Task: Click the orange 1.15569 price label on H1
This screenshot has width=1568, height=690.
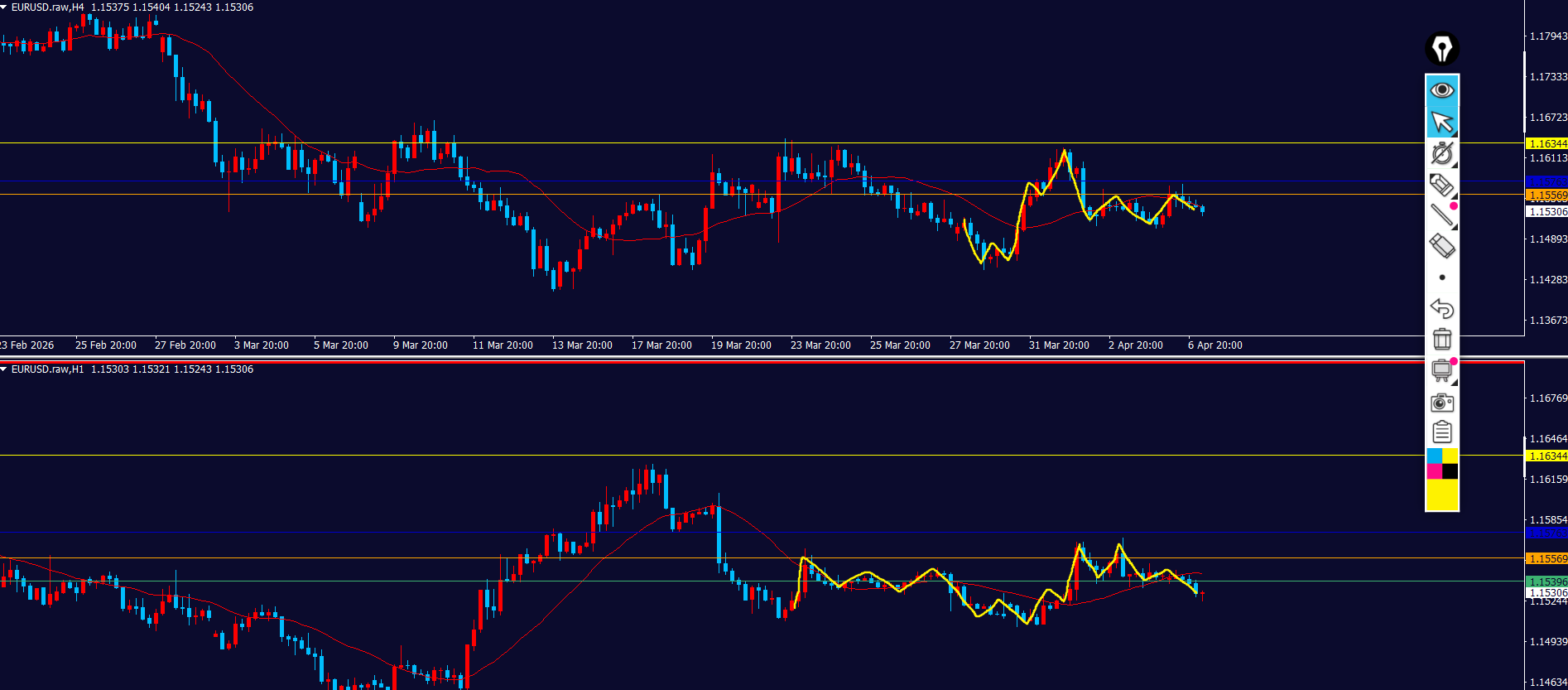Action: pos(1546,559)
